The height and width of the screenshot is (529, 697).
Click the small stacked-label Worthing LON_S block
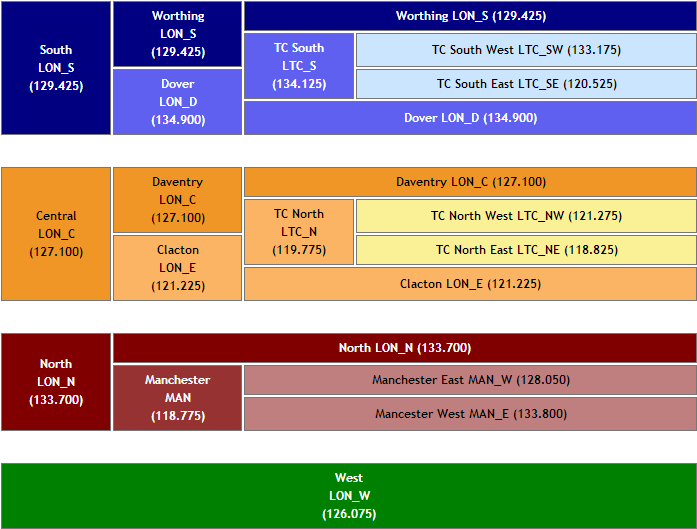click(x=177, y=34)
